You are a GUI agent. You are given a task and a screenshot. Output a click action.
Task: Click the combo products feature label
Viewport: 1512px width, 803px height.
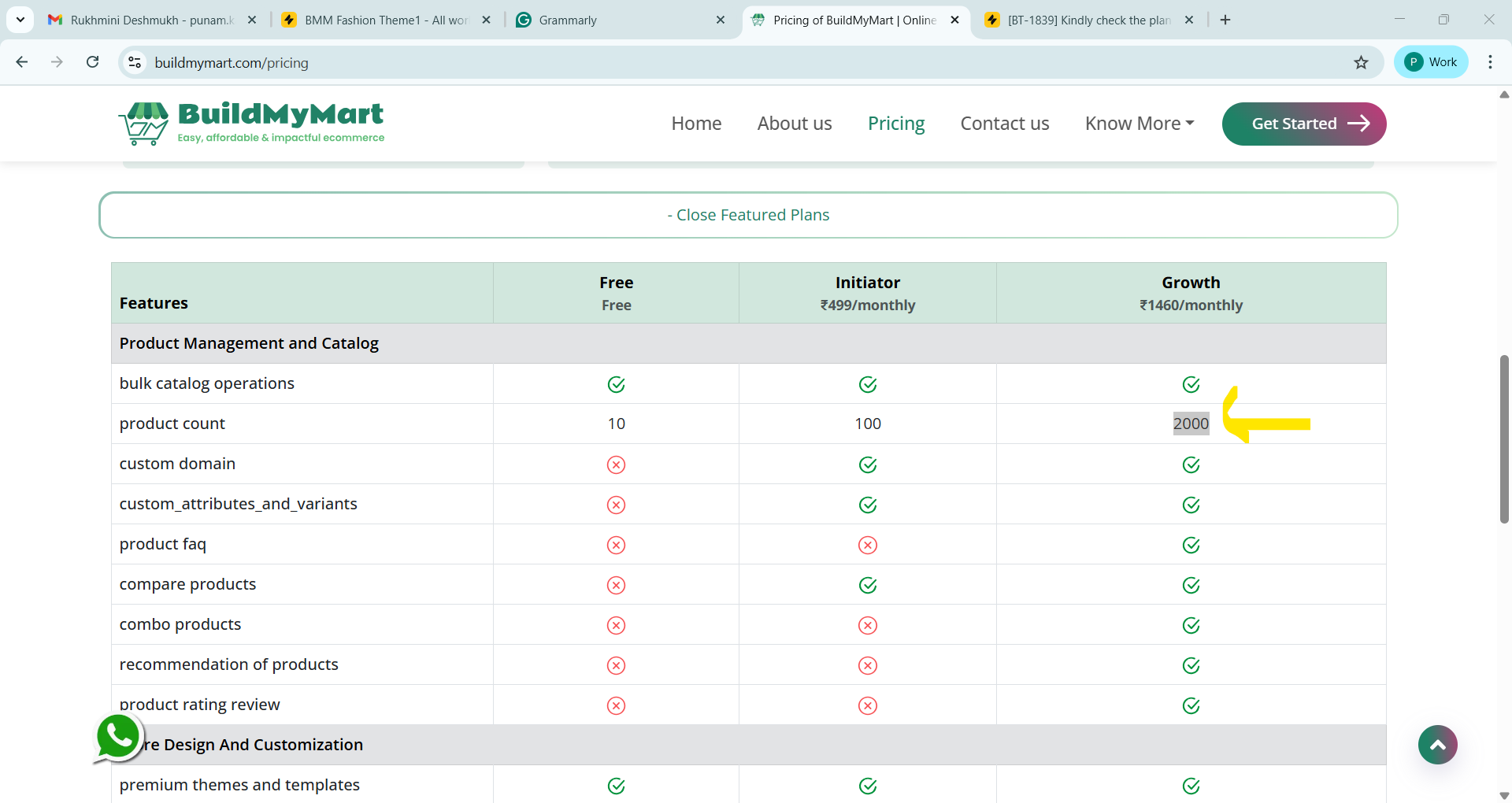point(180,624)
